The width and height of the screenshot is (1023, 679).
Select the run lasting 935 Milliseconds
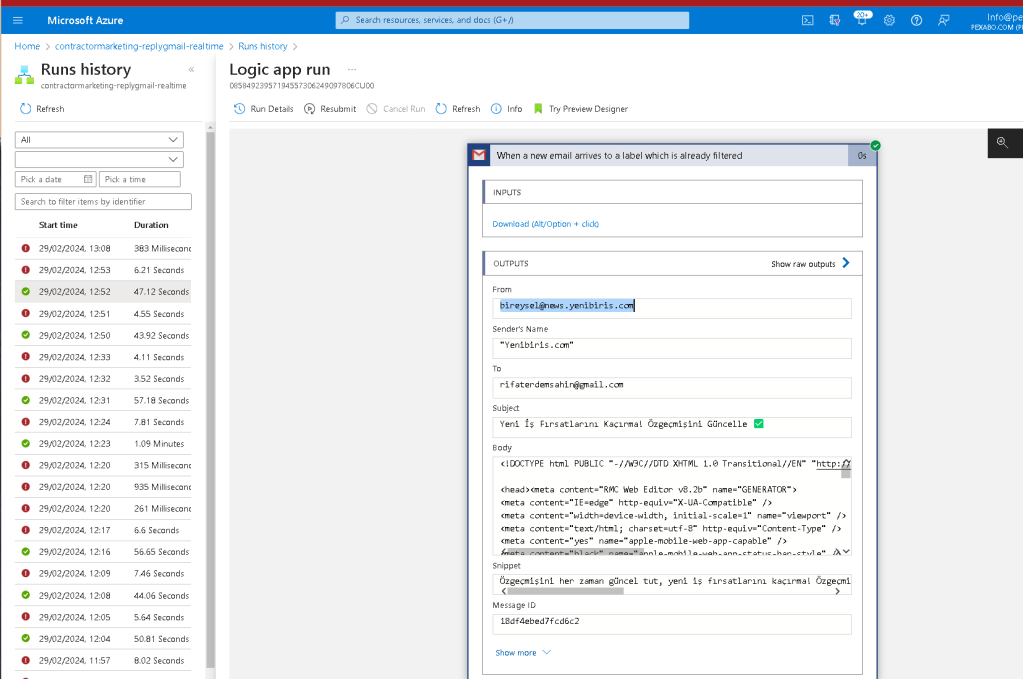(103, 487)
